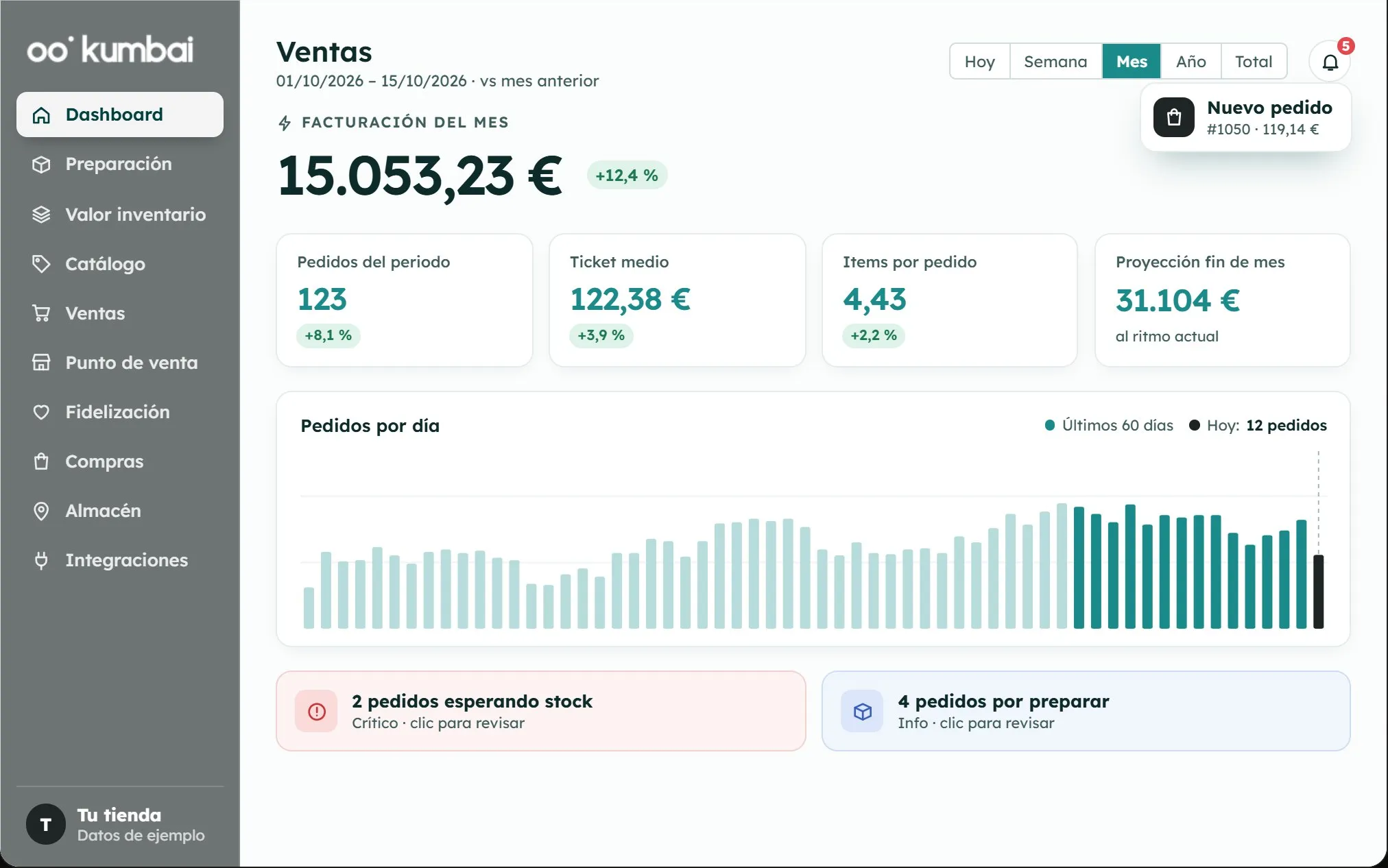Image resolution: width=1388 pixels, height=868 pixels.
Task: Select the Año period tab
Action: coord(1190,62)
